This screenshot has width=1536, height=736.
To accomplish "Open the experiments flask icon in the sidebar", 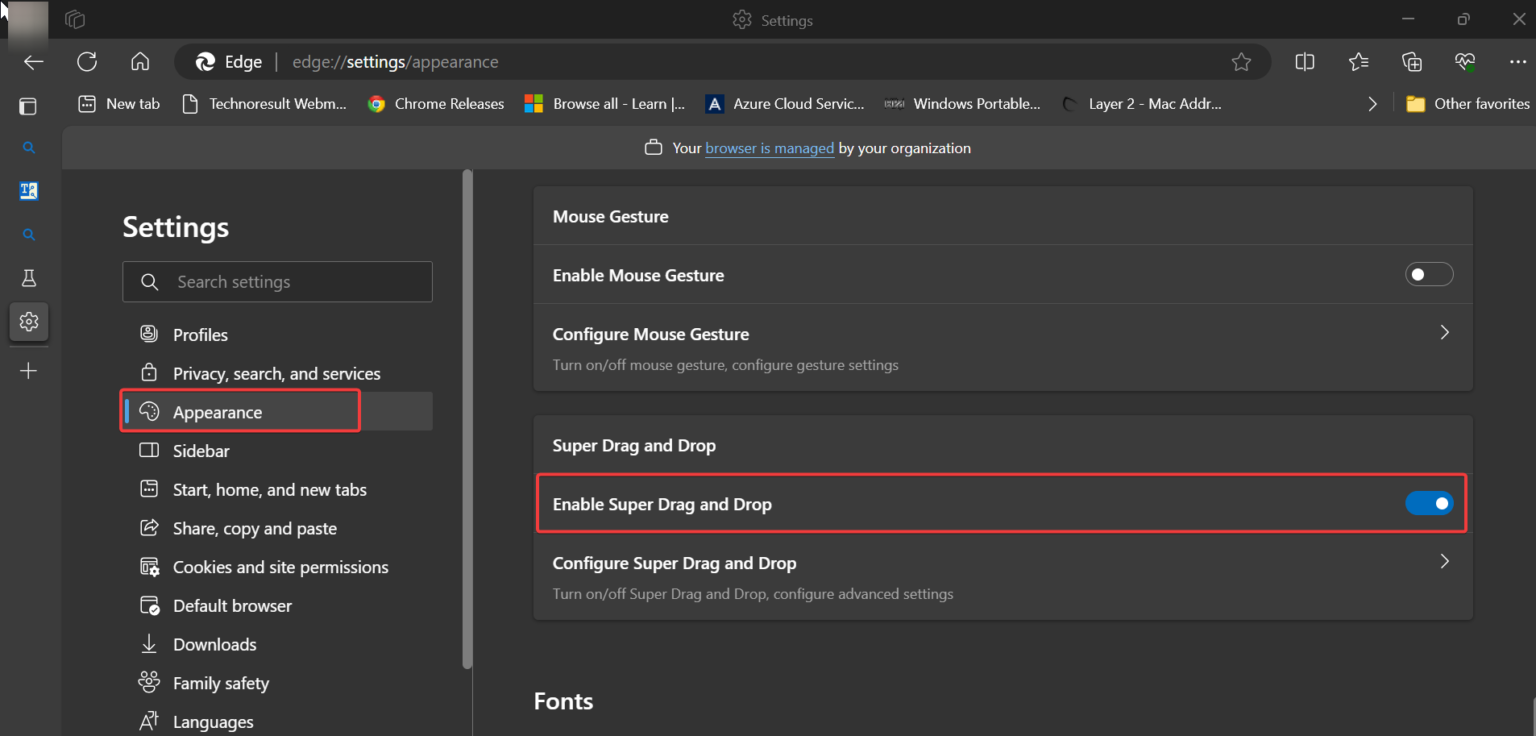I will [28, 277].
